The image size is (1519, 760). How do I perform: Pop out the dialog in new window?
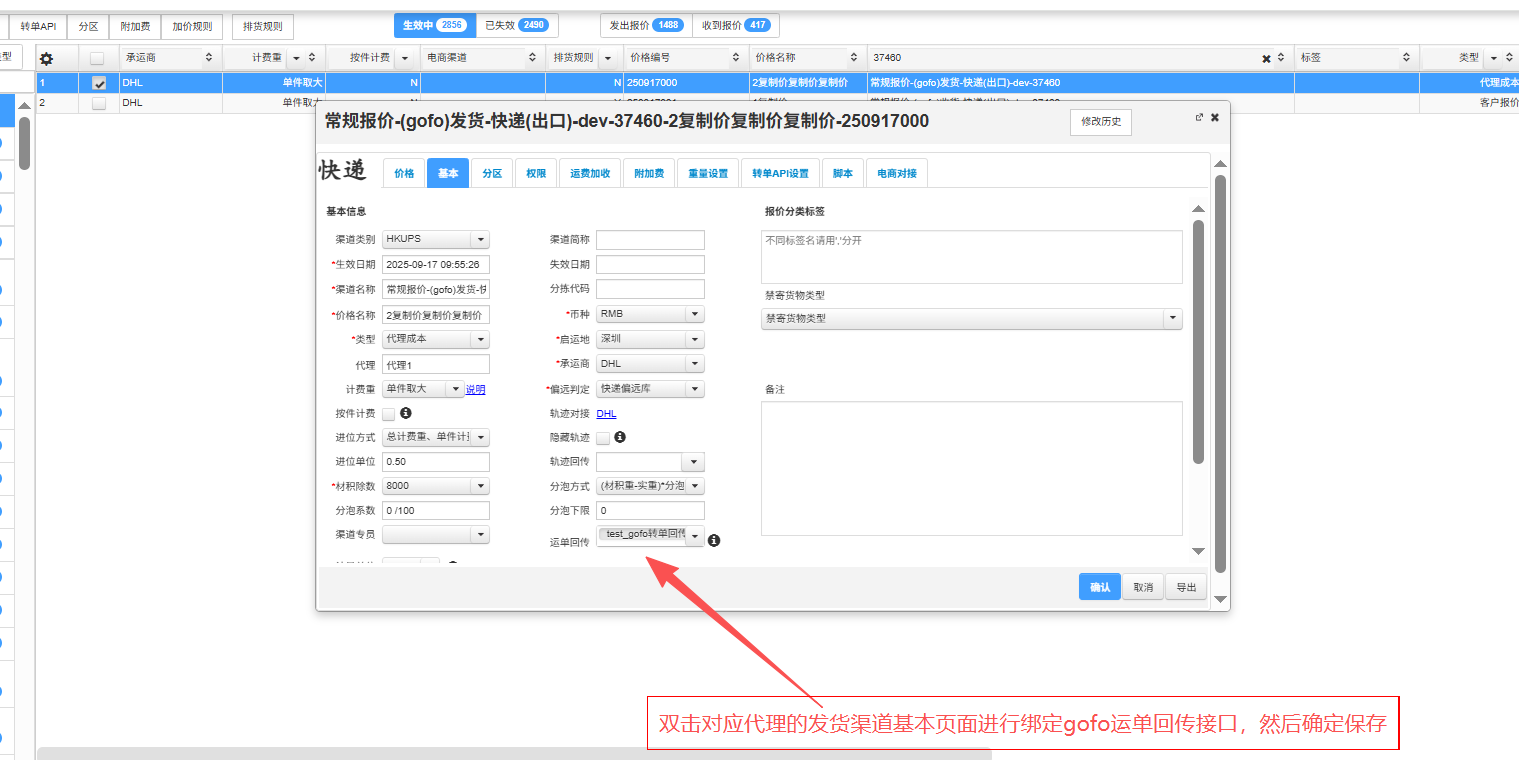click(x=1199, y=117)
